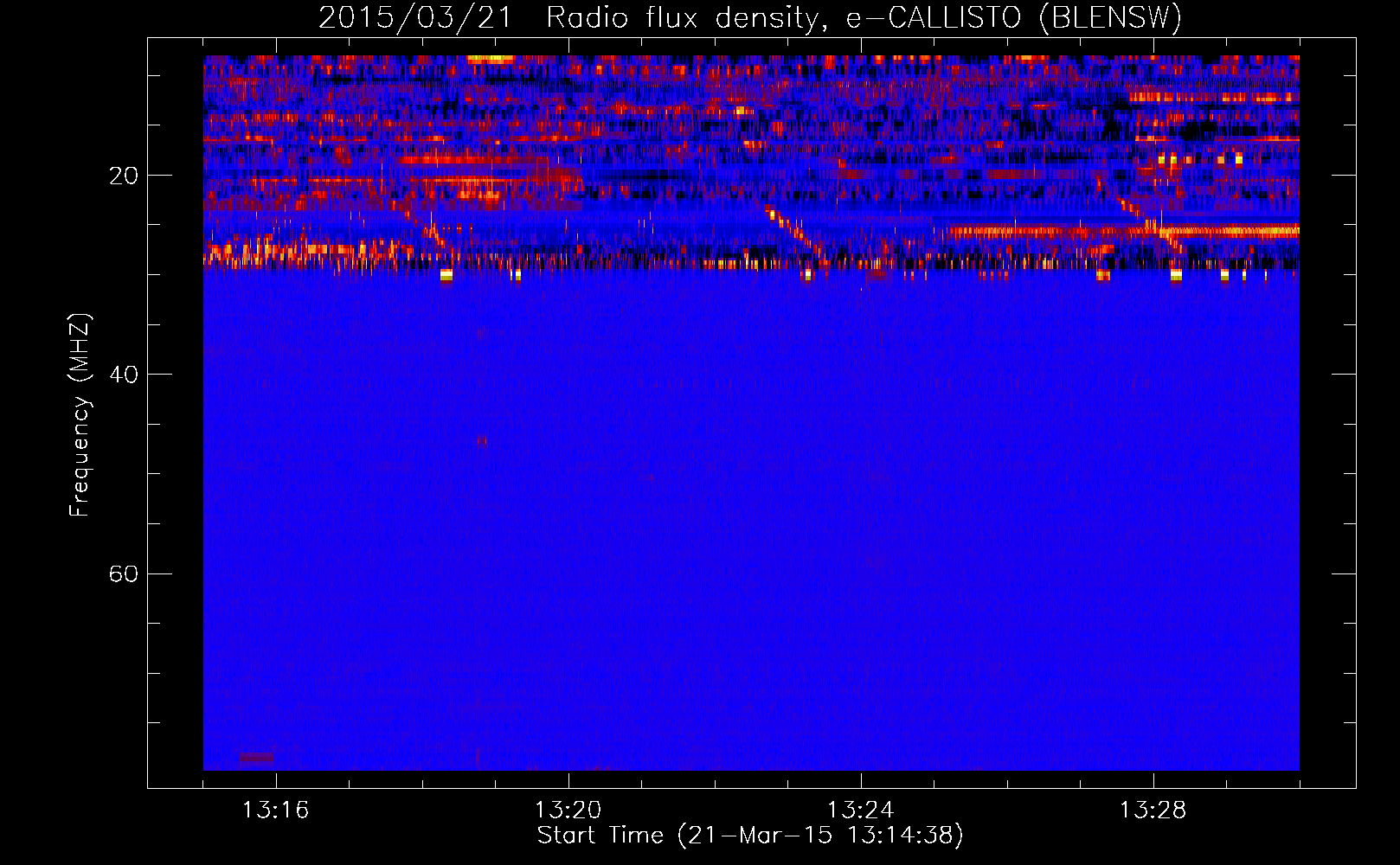
Task: Click the plot title 'Radio flux density, e-CALLISTO (BLENSW)'
Action: point(864,18)
